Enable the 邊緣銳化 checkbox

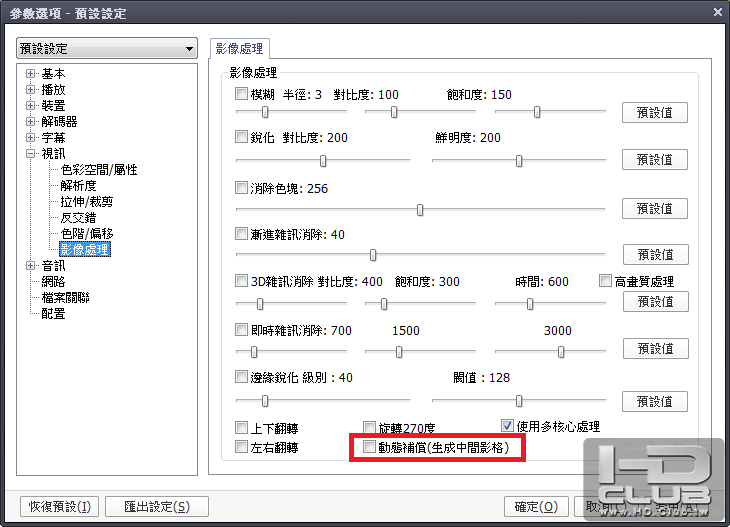241,377
